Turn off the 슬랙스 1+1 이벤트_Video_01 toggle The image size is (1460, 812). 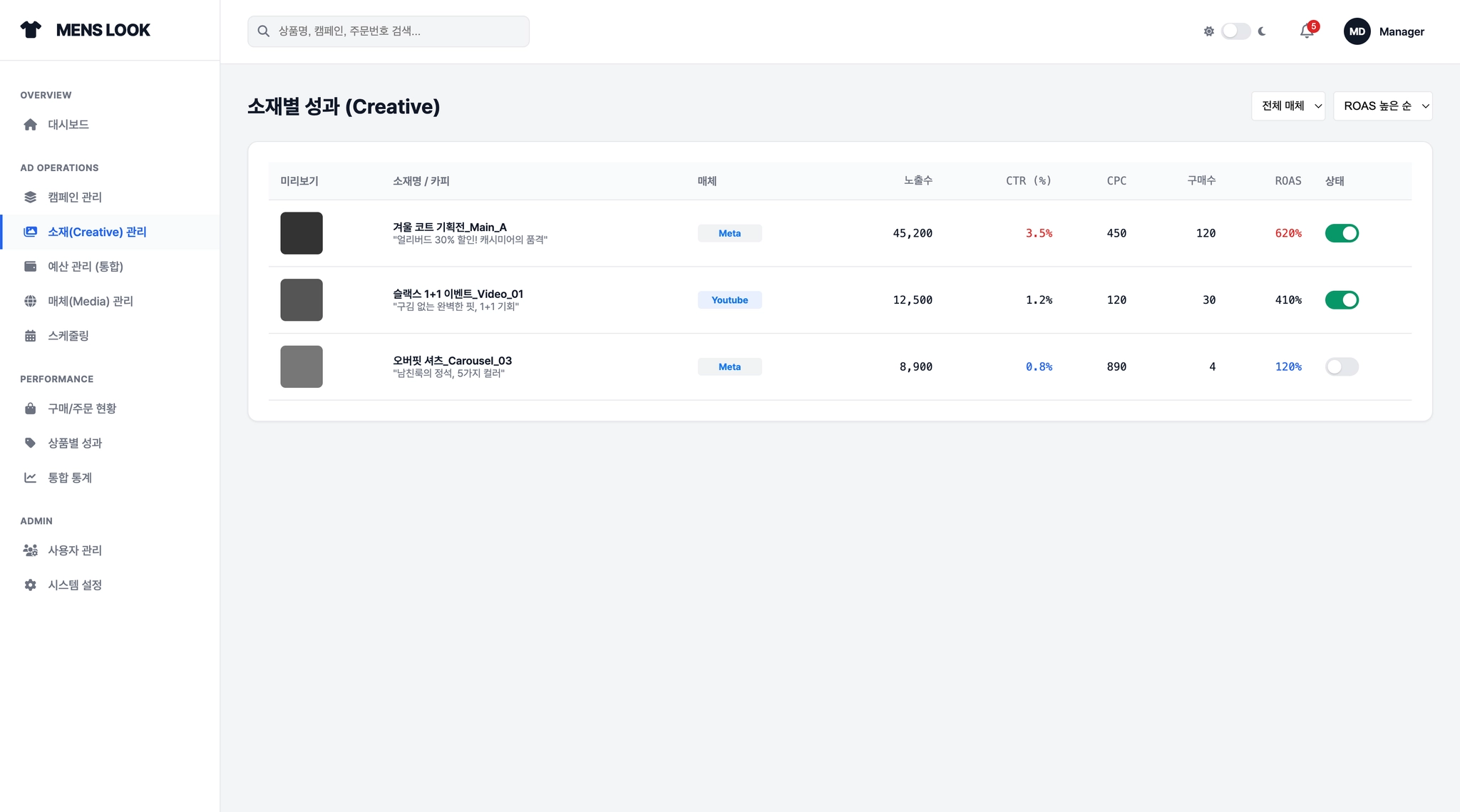[1342, 300]
